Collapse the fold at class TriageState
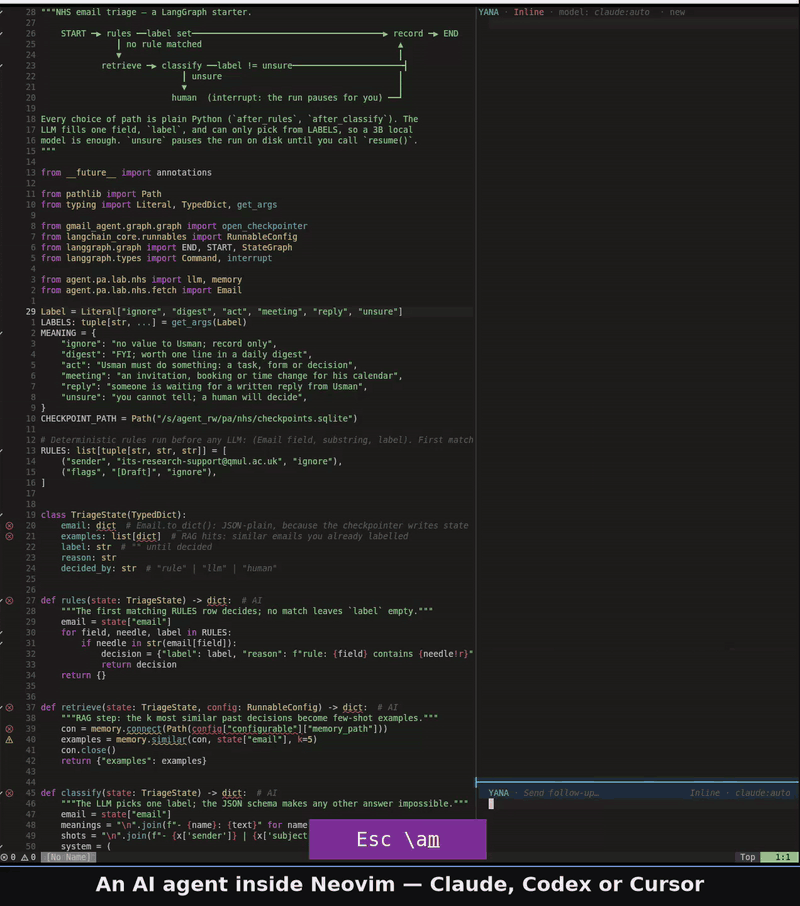 (x=2, y=515)
